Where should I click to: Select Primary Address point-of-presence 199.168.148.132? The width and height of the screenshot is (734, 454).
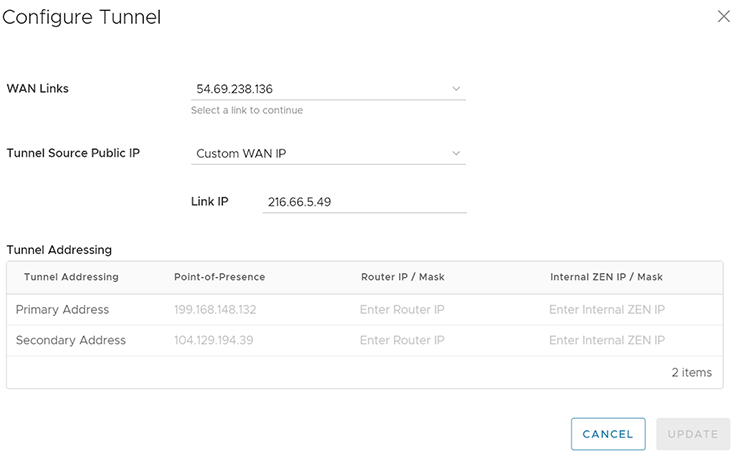pyautogui.click(x=214, y=310)
